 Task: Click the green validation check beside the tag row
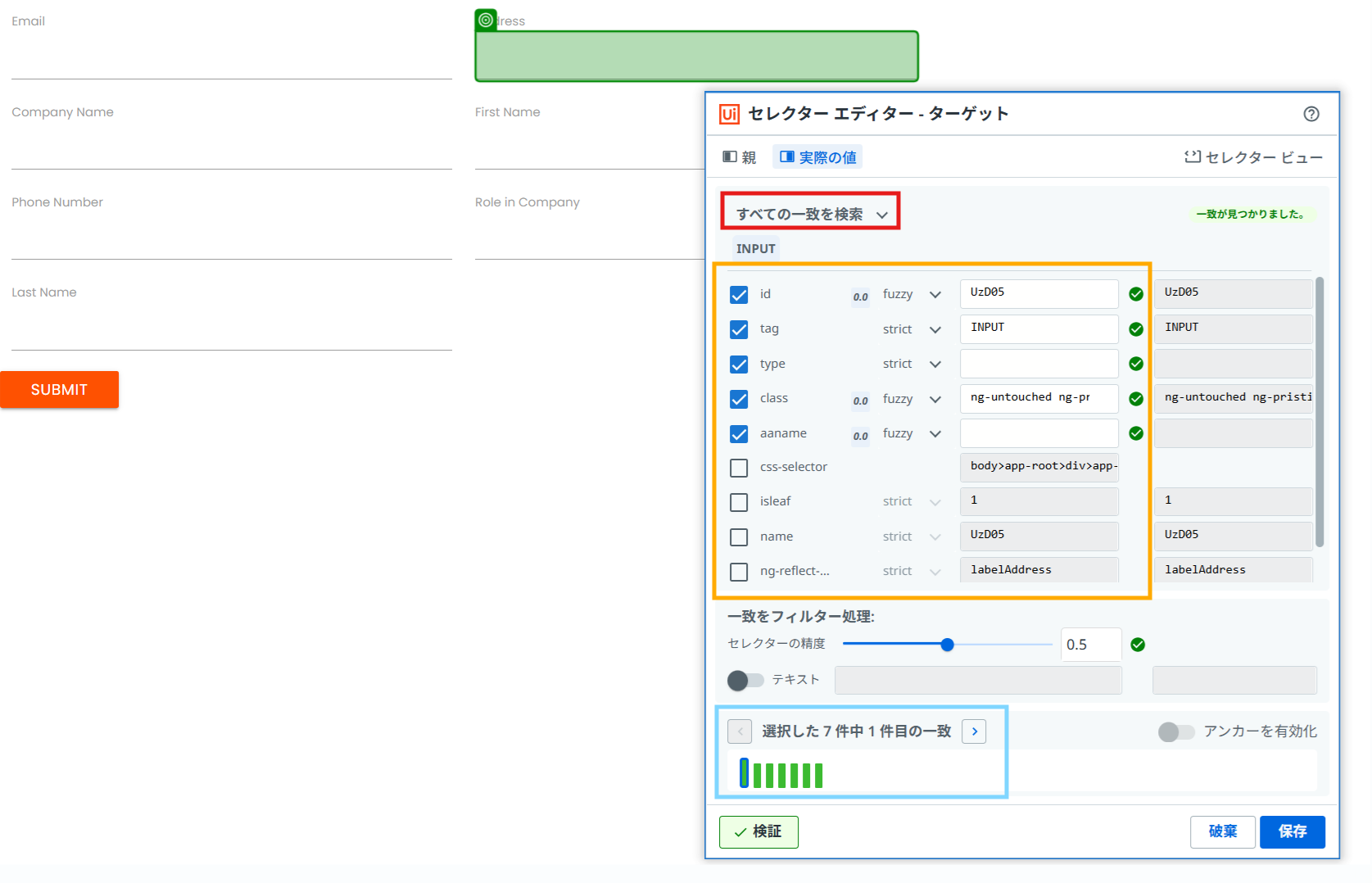tap(1136, 329)
